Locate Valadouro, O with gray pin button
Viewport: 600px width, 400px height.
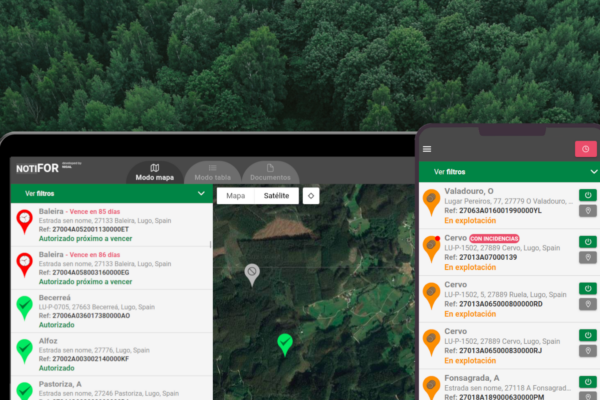[x=588, y=211]
